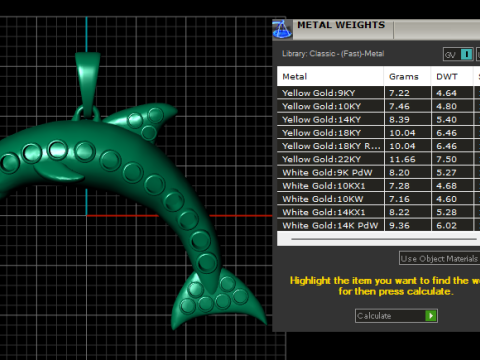Select White Gold:10KX1 row
This screenshot has height=360, width=480.
point(378,186)
